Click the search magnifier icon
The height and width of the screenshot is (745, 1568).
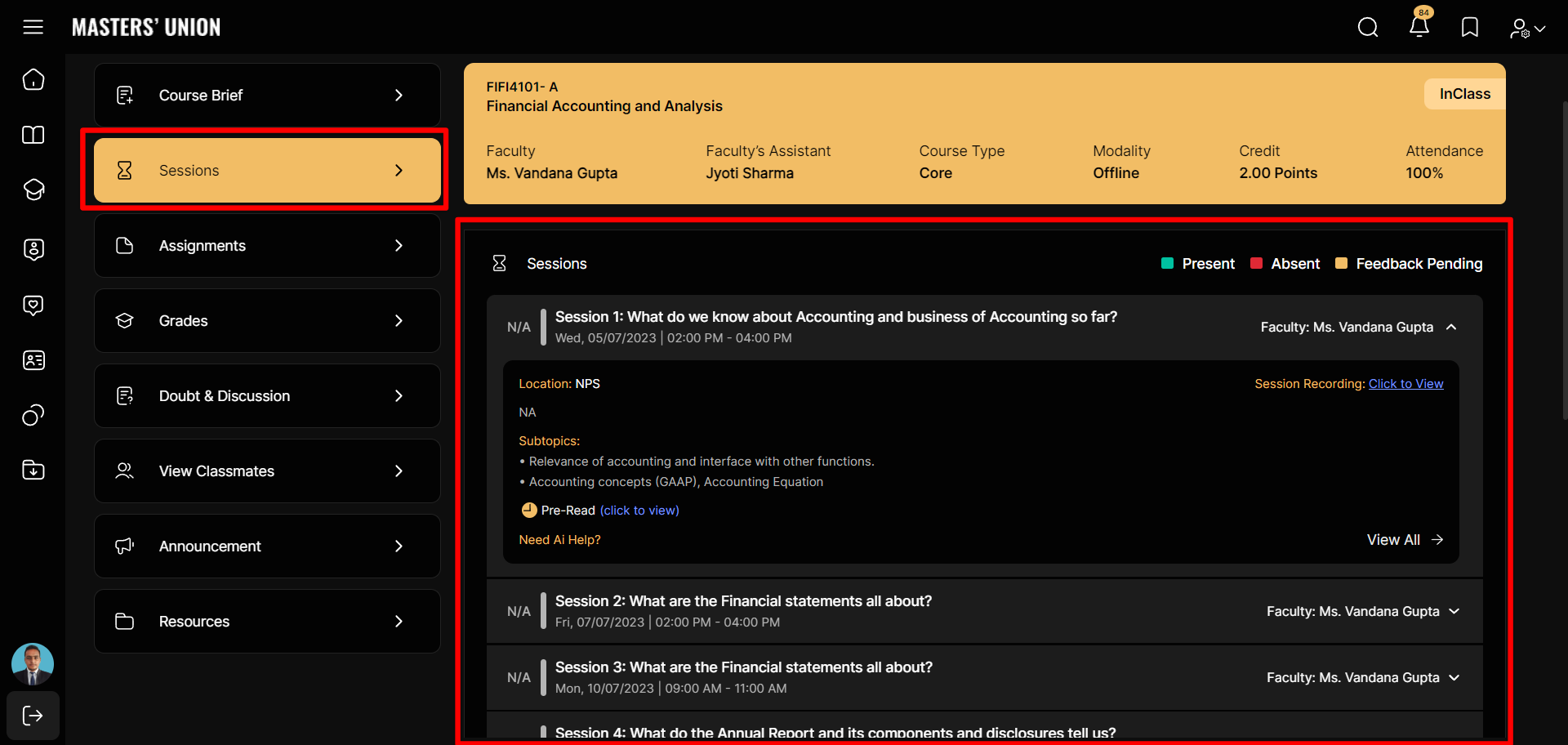pyautogui.click(x=1368, y=28)
